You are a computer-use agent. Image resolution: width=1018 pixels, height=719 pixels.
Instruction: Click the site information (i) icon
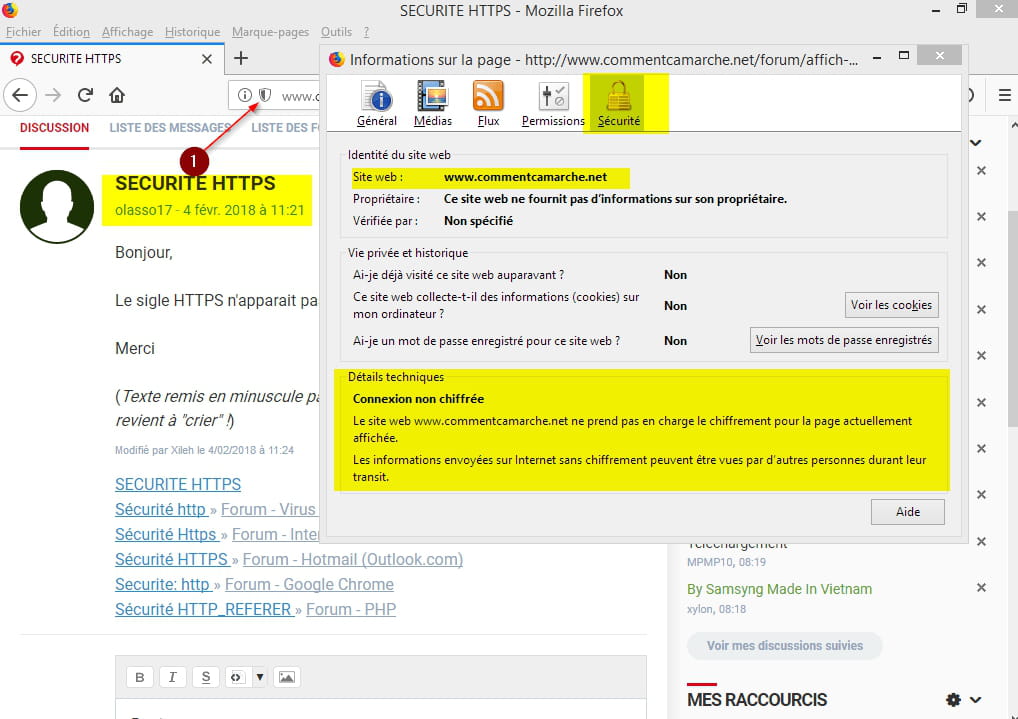[245, 95]
